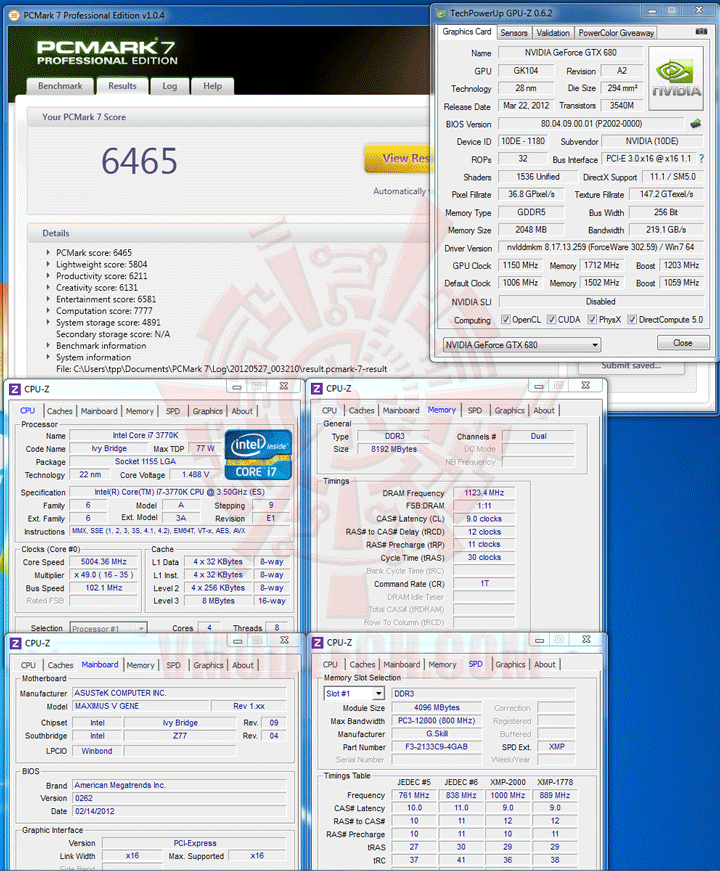Click the NVIDIA logo in GPU-Z
Screen dimensions: 720x871
point(676,78)
